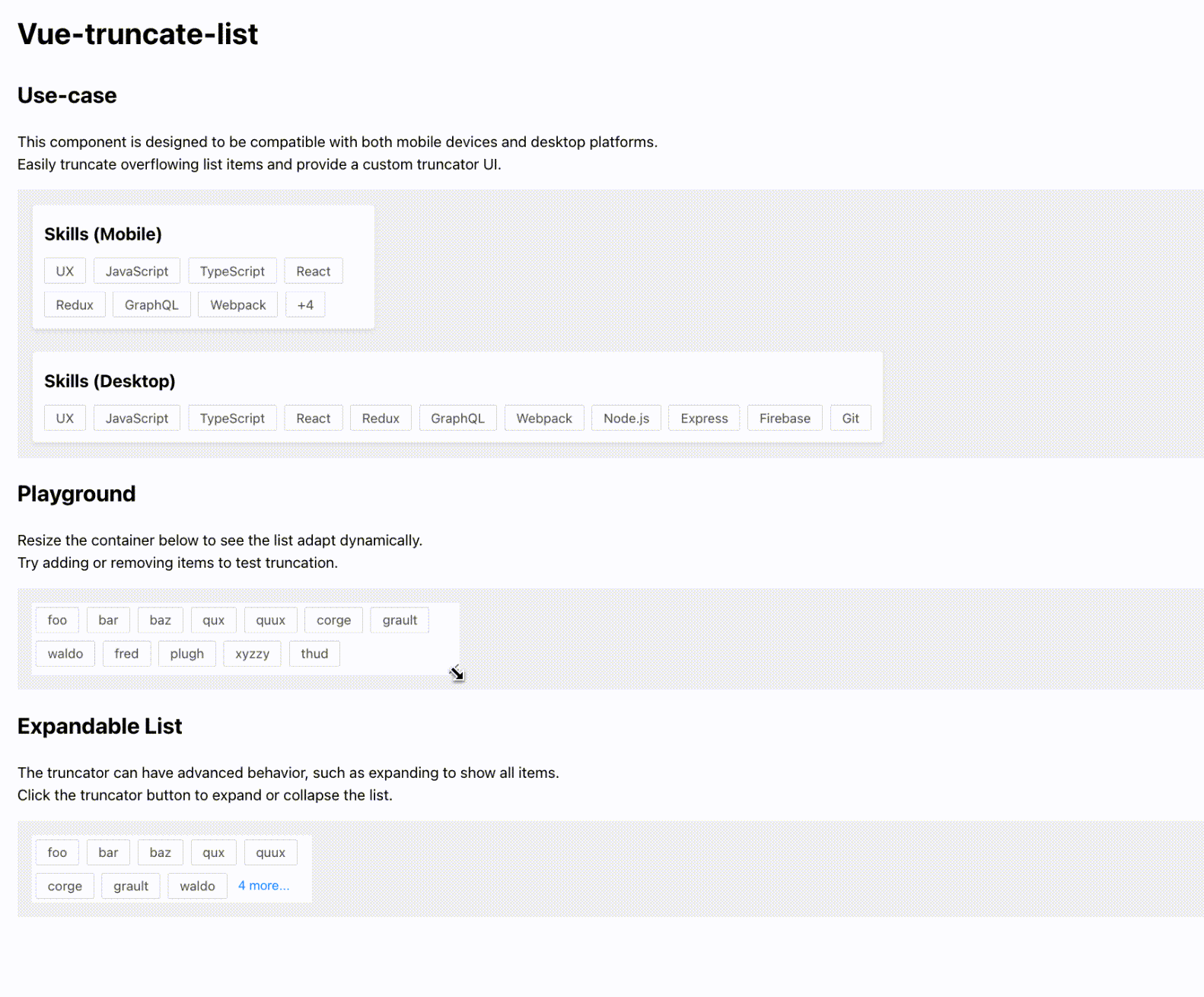
Task: Click the Express chip
Action: click(704, 418)
